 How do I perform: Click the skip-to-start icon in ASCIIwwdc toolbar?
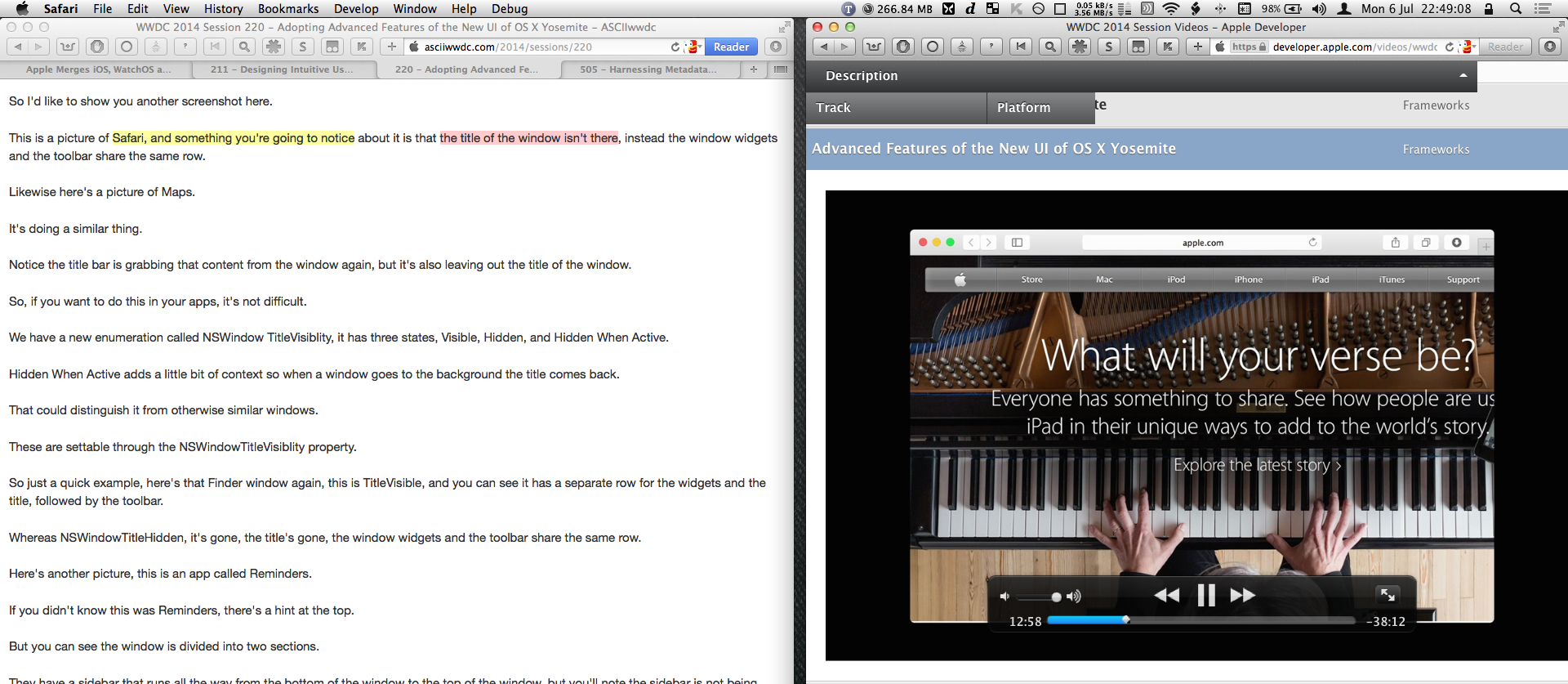[x=215, y=47]
